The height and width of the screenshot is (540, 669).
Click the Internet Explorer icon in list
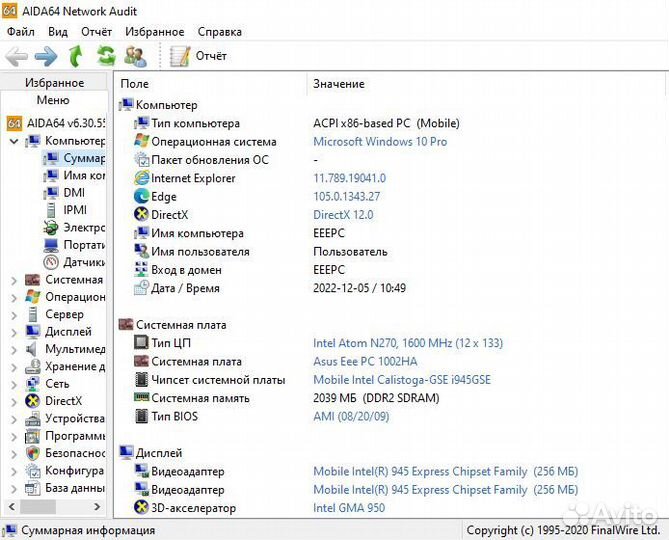tap(141, 178)
